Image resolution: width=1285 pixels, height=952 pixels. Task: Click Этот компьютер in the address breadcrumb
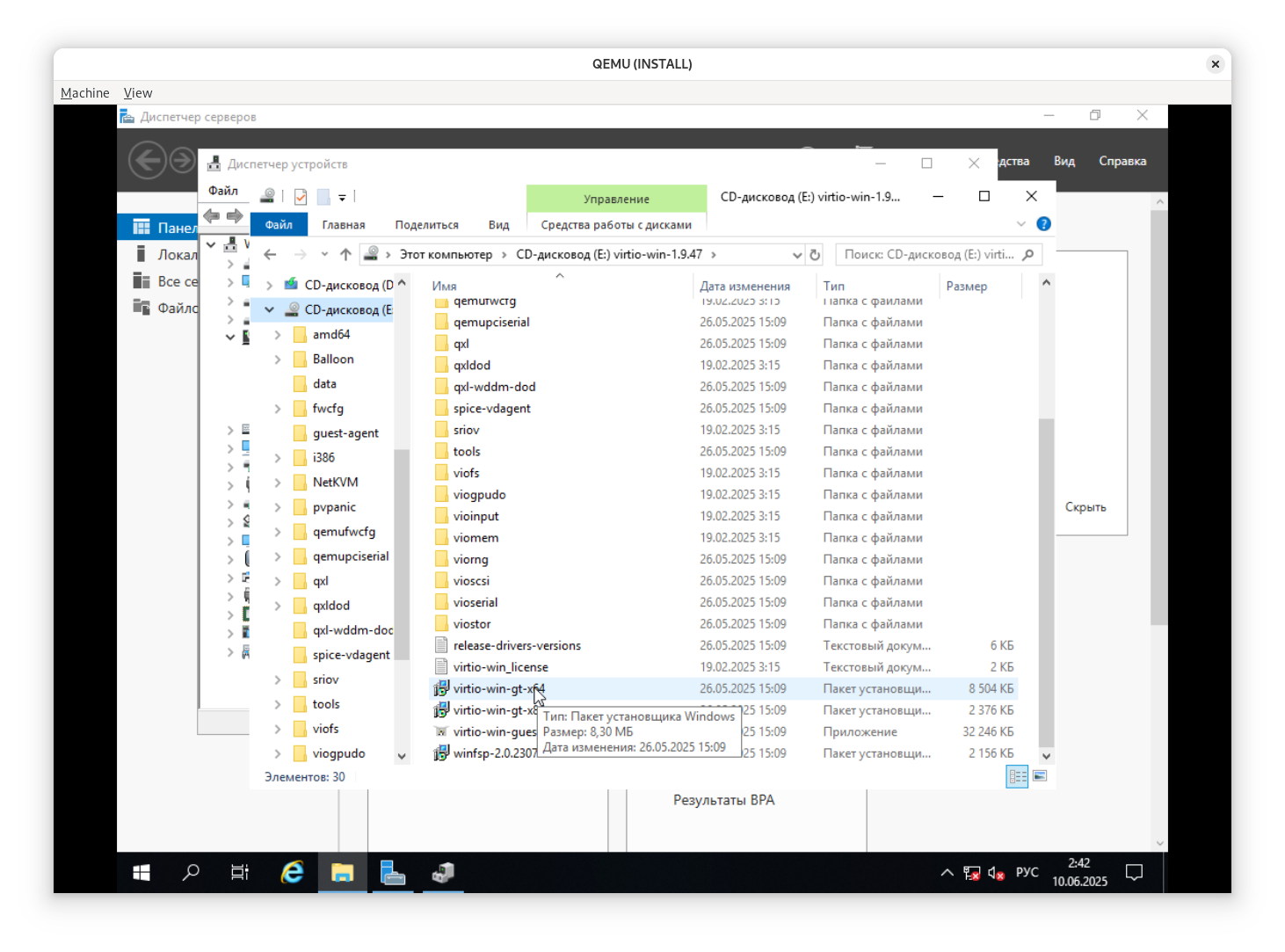(446, 255)
